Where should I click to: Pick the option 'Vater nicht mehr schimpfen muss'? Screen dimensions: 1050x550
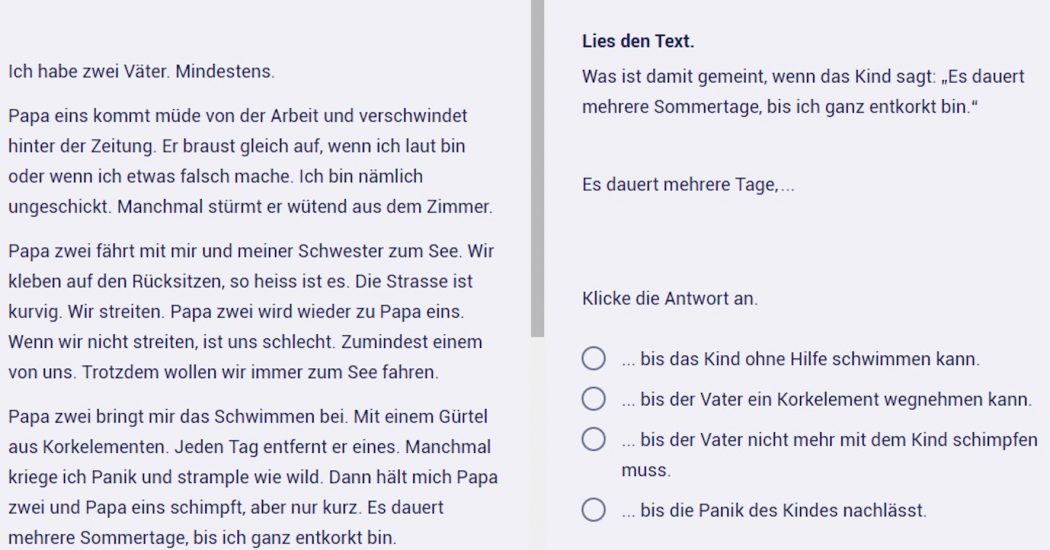pos(594,440)
